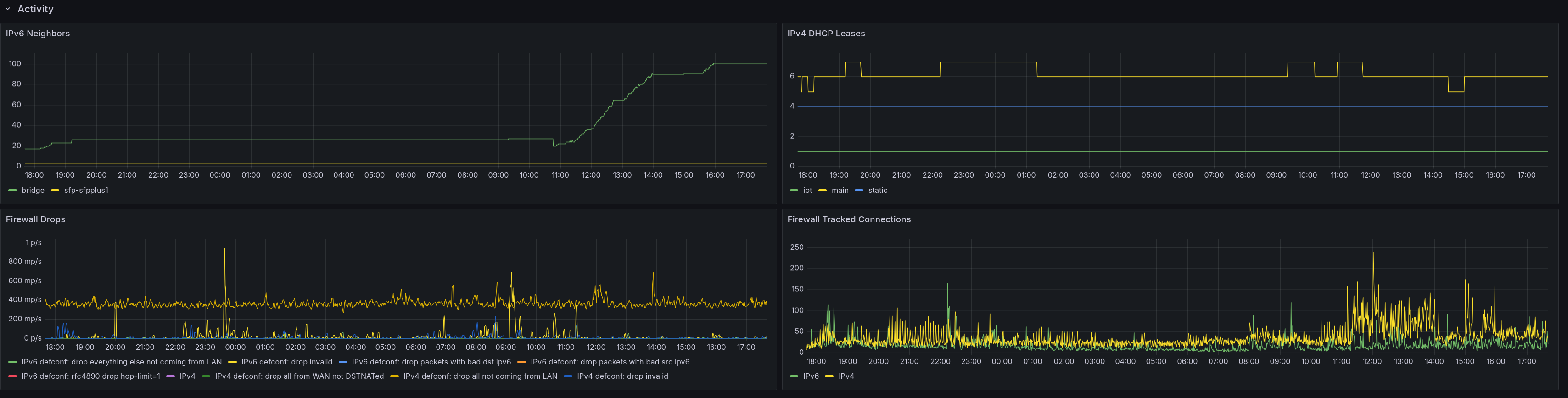The width and height of the screenshot is (1568, 398).
Task: Click 800 mp/s y-axis label in Firewall Drops
Action: coord(25,262)
